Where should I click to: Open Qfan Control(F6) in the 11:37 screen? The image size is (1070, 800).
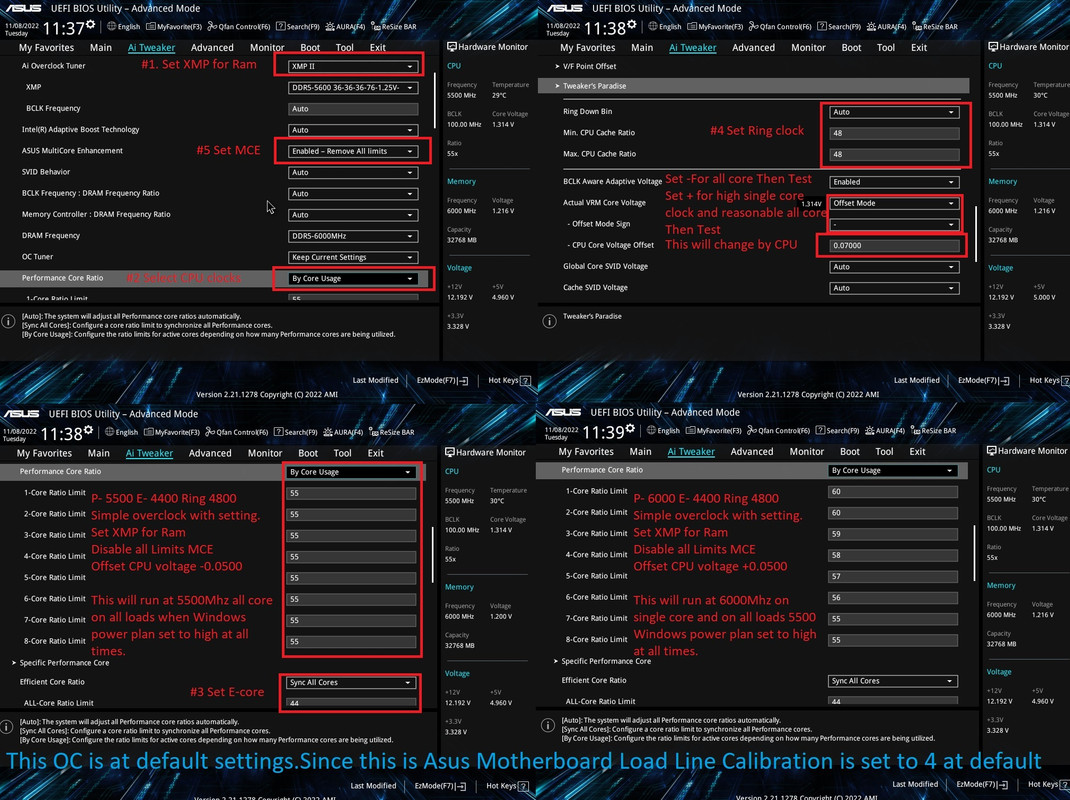coord(238,27)
